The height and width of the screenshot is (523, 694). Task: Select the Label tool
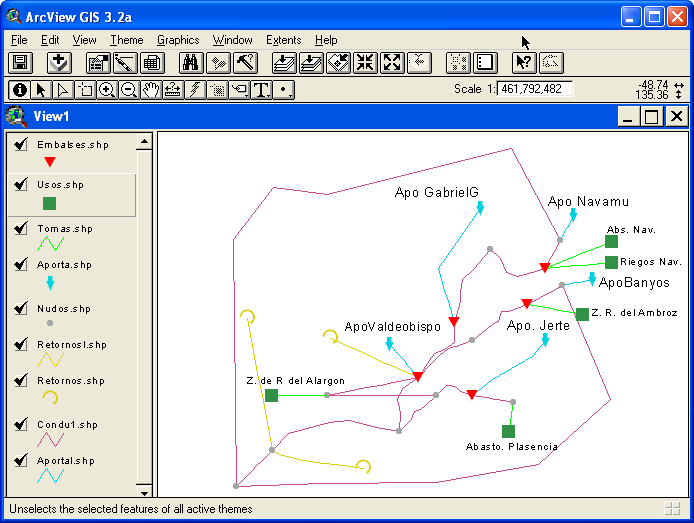coord(239,90)
